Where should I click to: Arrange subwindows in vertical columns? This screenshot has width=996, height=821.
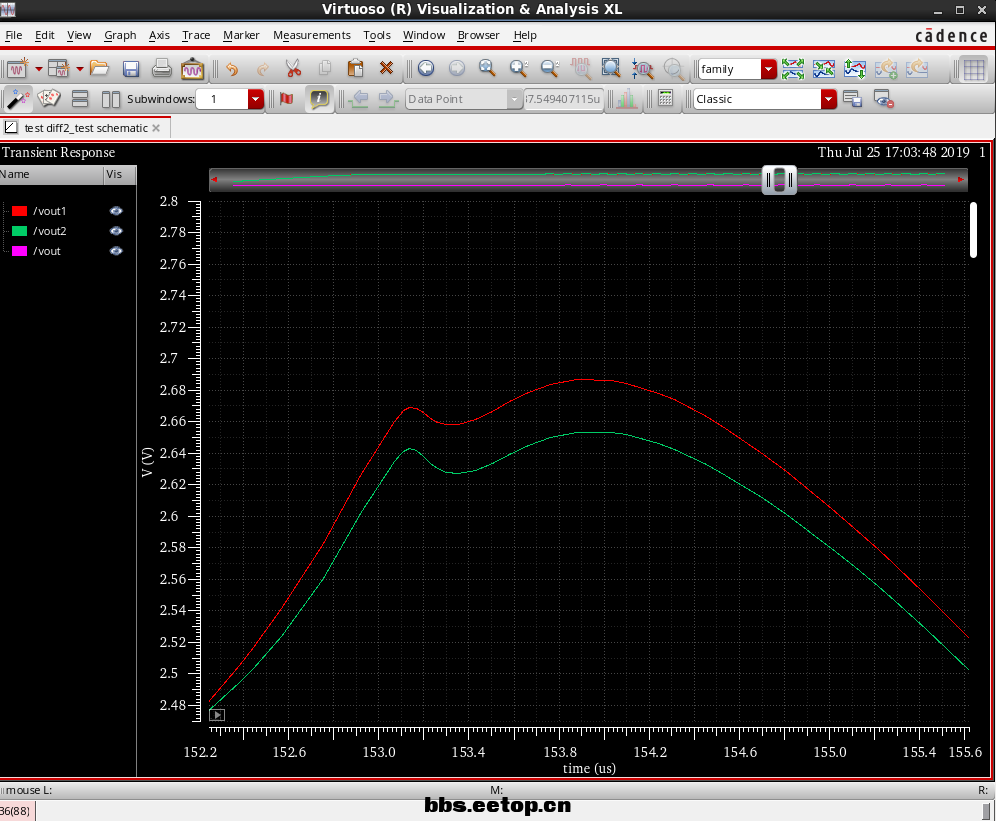[111, 98]
